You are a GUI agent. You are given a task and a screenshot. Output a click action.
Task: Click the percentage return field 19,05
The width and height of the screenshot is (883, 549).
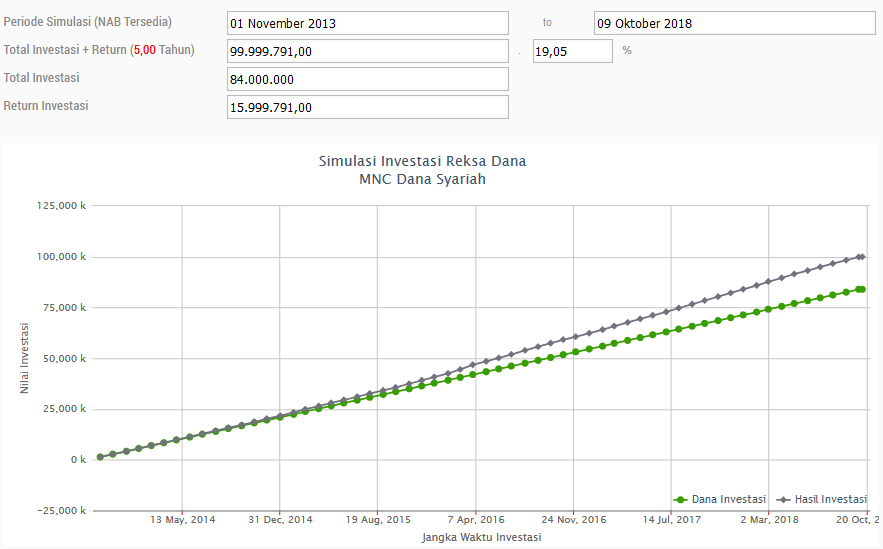click(572, 51)
